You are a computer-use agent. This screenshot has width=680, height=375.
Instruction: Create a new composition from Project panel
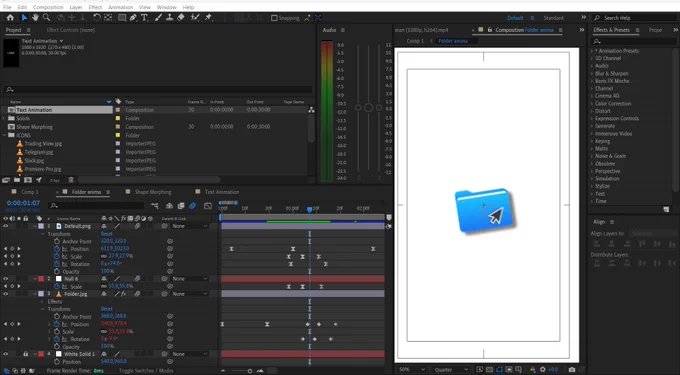[x=28, y=180]
